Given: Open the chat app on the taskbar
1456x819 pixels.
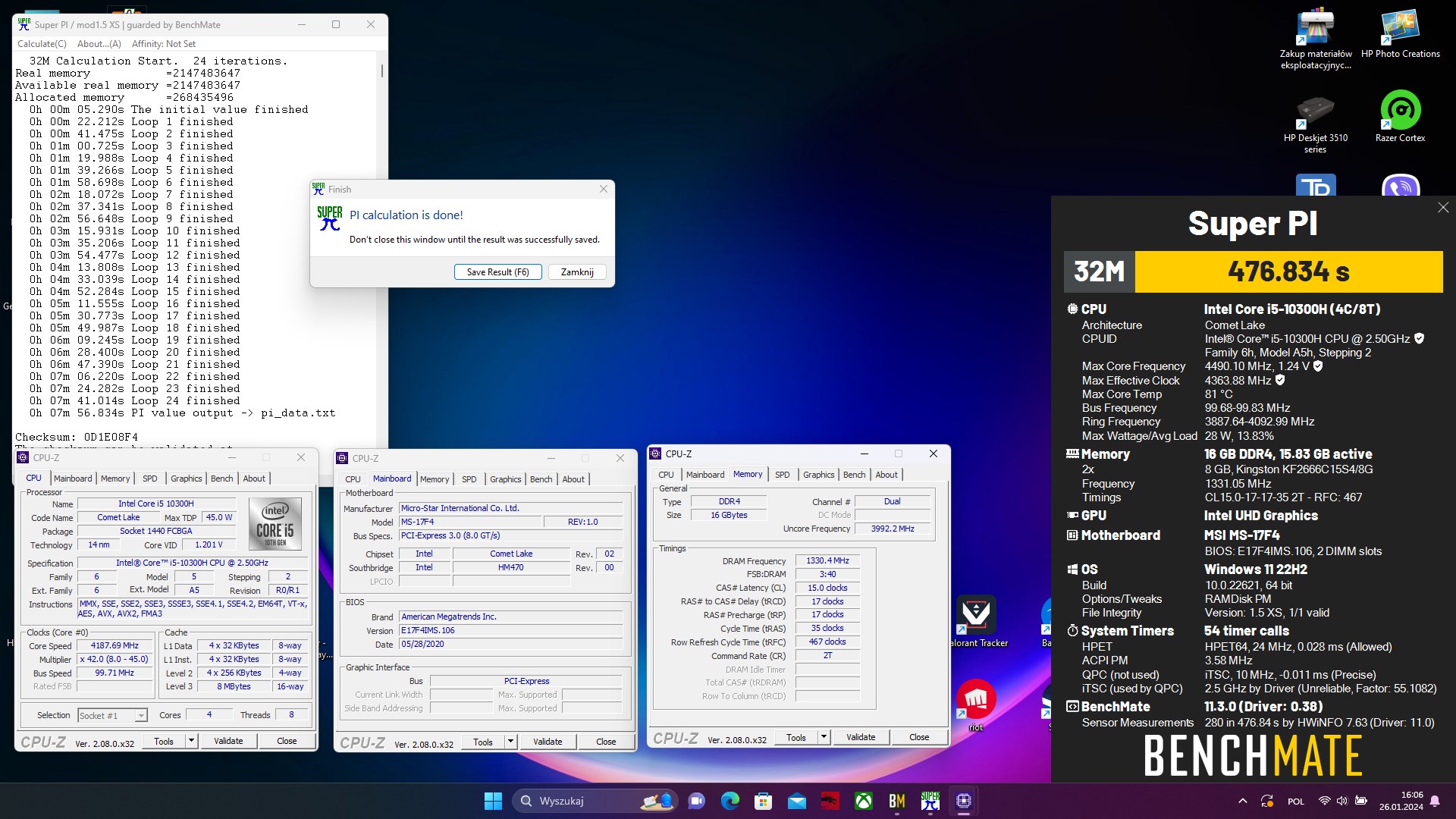Looking at the screenshot, I should point(697,801).
